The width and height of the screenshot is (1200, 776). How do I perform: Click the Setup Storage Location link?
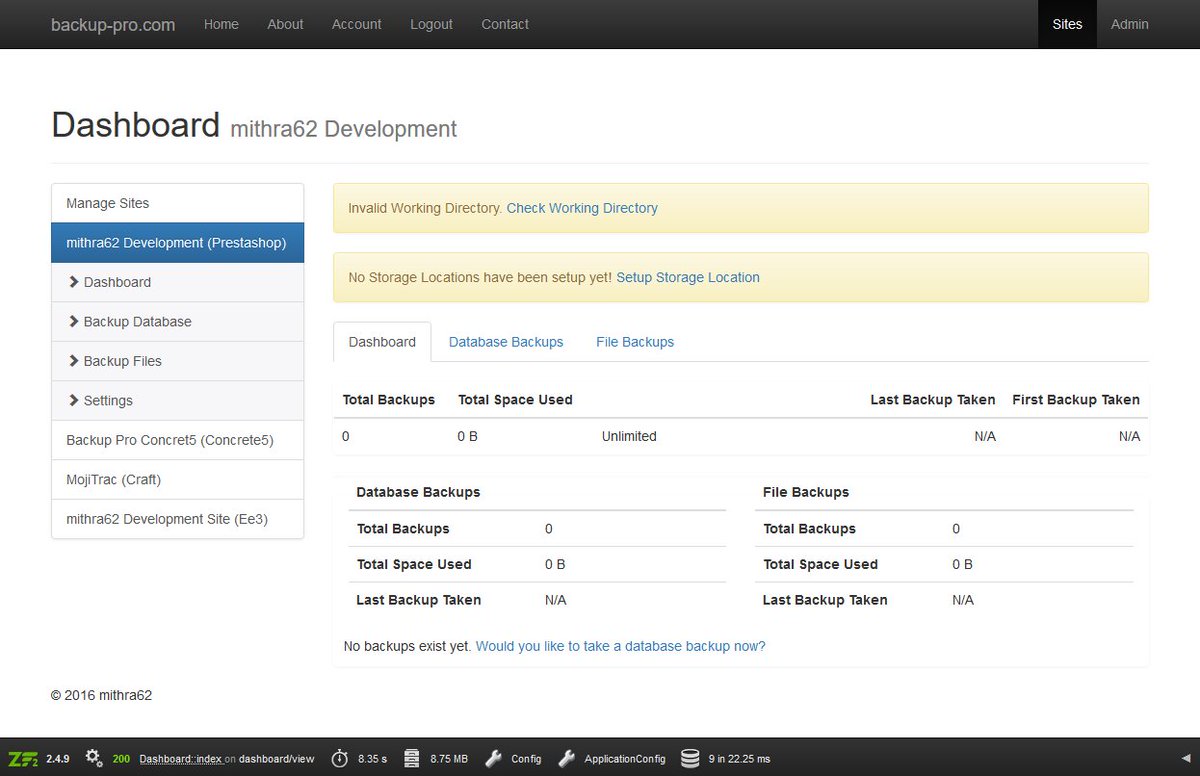click(688, 277)
